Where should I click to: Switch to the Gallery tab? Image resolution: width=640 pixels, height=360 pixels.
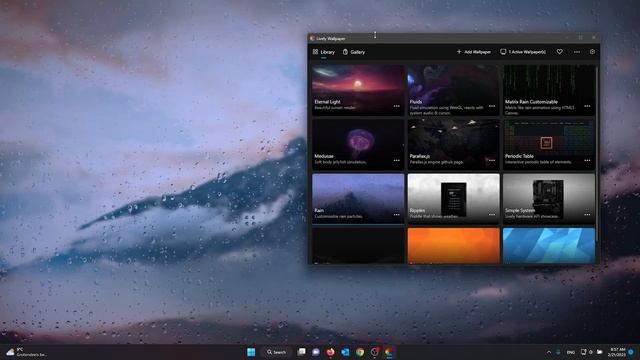pyautogui.click(x=354, y=52)
